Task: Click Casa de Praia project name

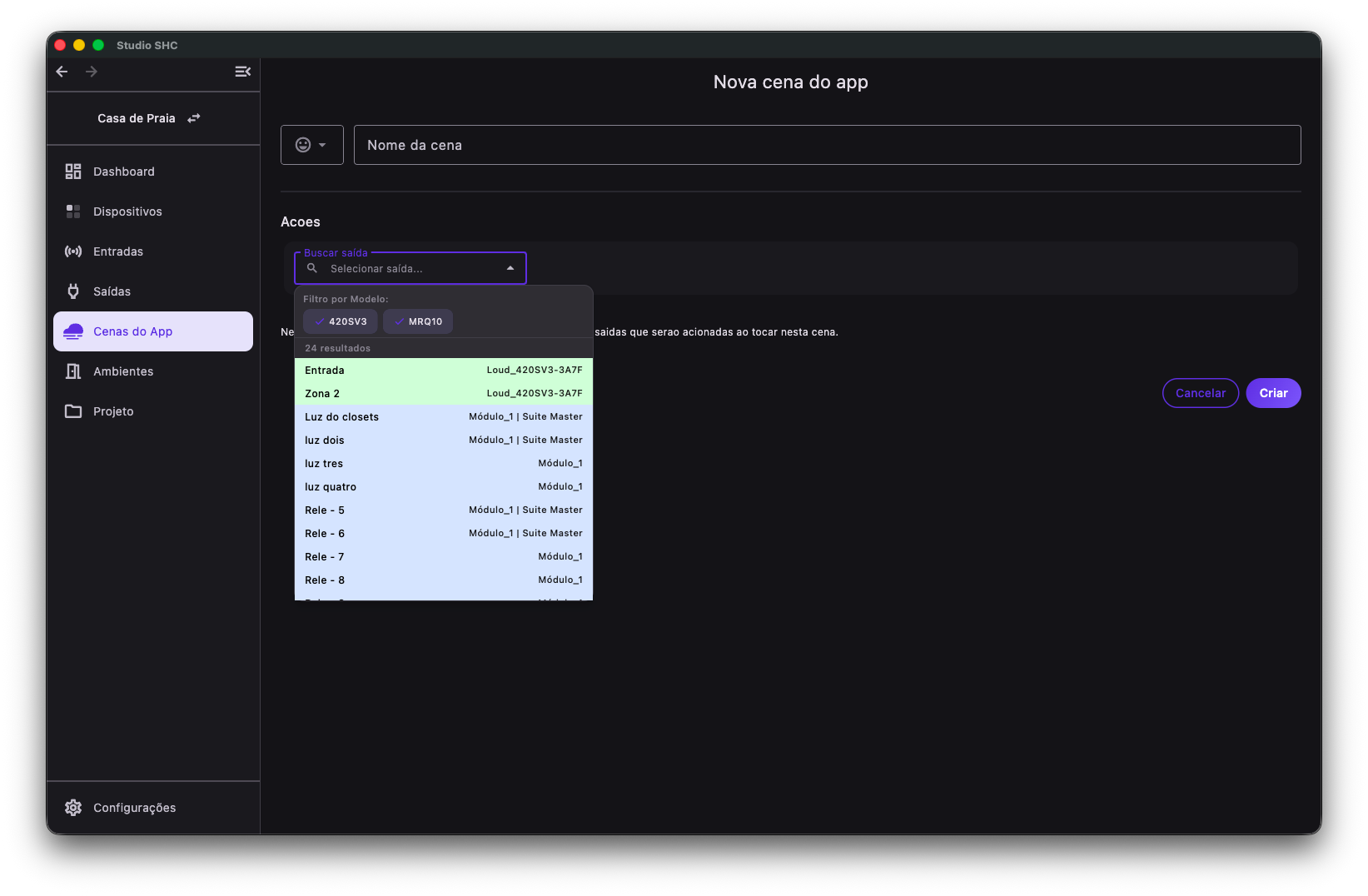Action: click(137, 118)
